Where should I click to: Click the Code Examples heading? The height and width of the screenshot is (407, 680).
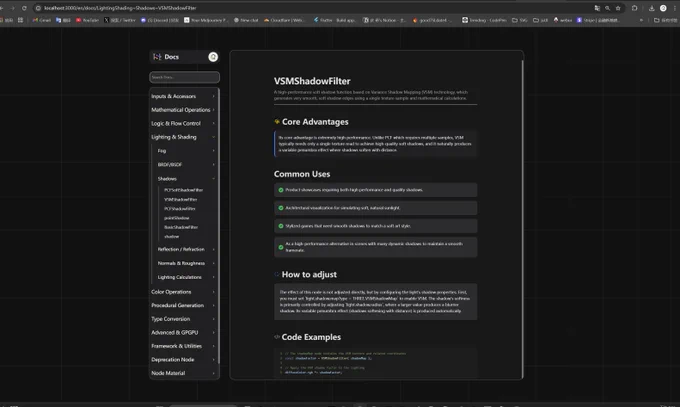click(311, 337)
